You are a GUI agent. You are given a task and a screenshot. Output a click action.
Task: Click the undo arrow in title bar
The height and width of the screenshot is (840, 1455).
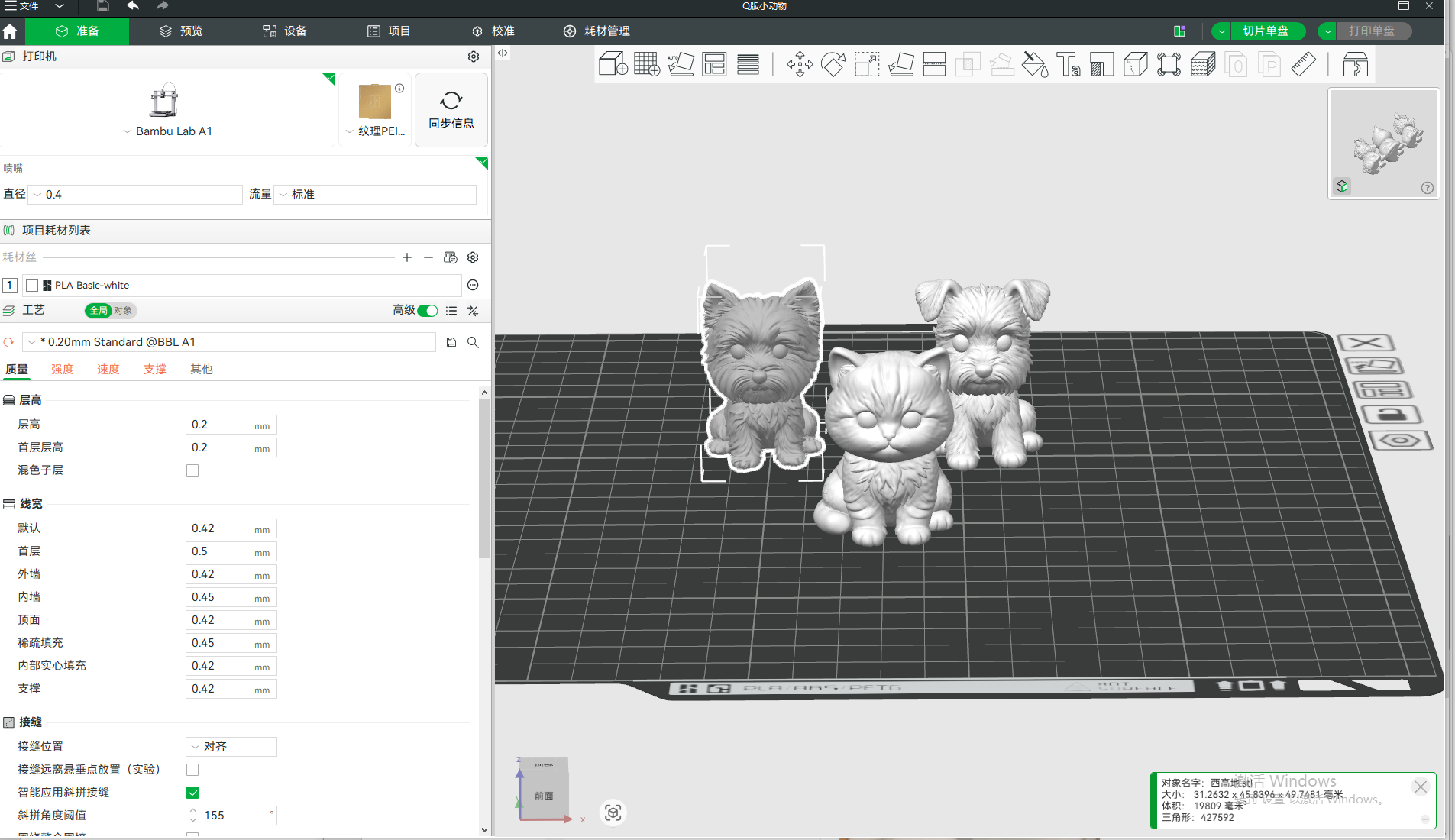133,6
